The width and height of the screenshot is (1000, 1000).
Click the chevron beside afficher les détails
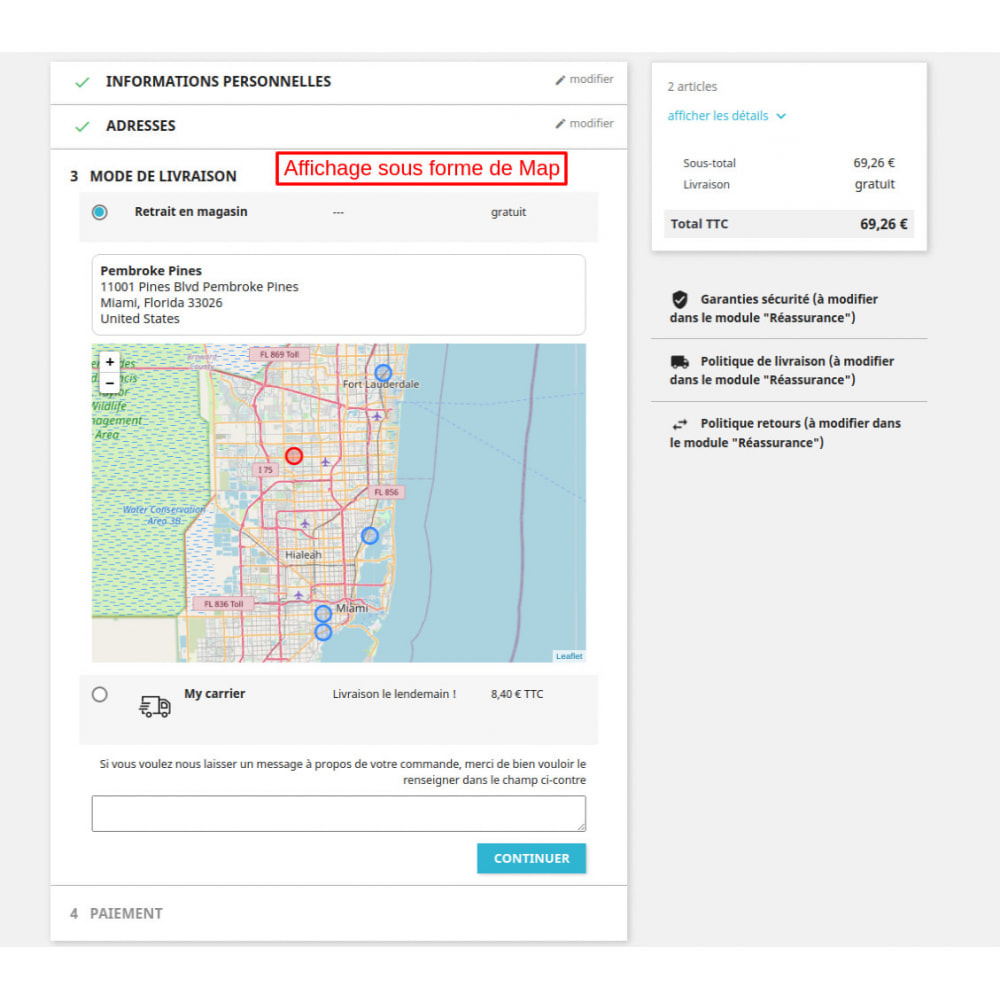coord(781,116)
